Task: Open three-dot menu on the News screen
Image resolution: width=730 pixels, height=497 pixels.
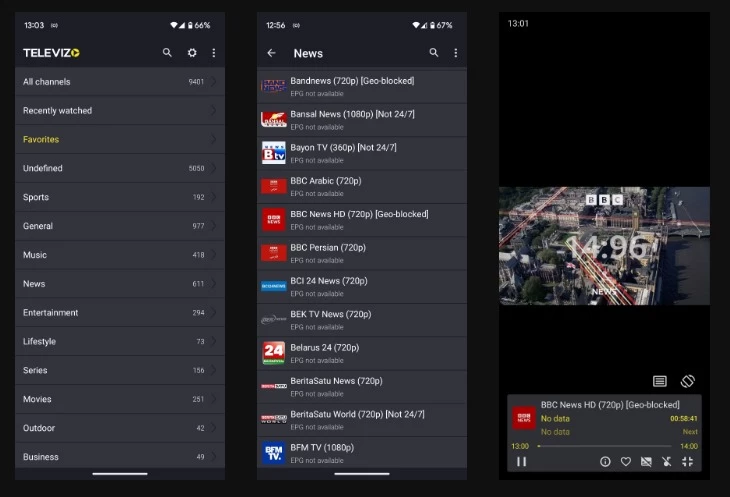Action: (456, 53)
